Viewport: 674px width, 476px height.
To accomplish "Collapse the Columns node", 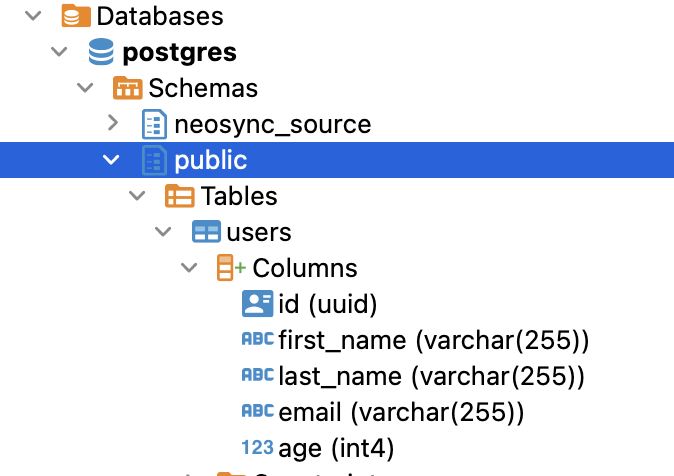I will pyautogui.click(x=189, y=268).
